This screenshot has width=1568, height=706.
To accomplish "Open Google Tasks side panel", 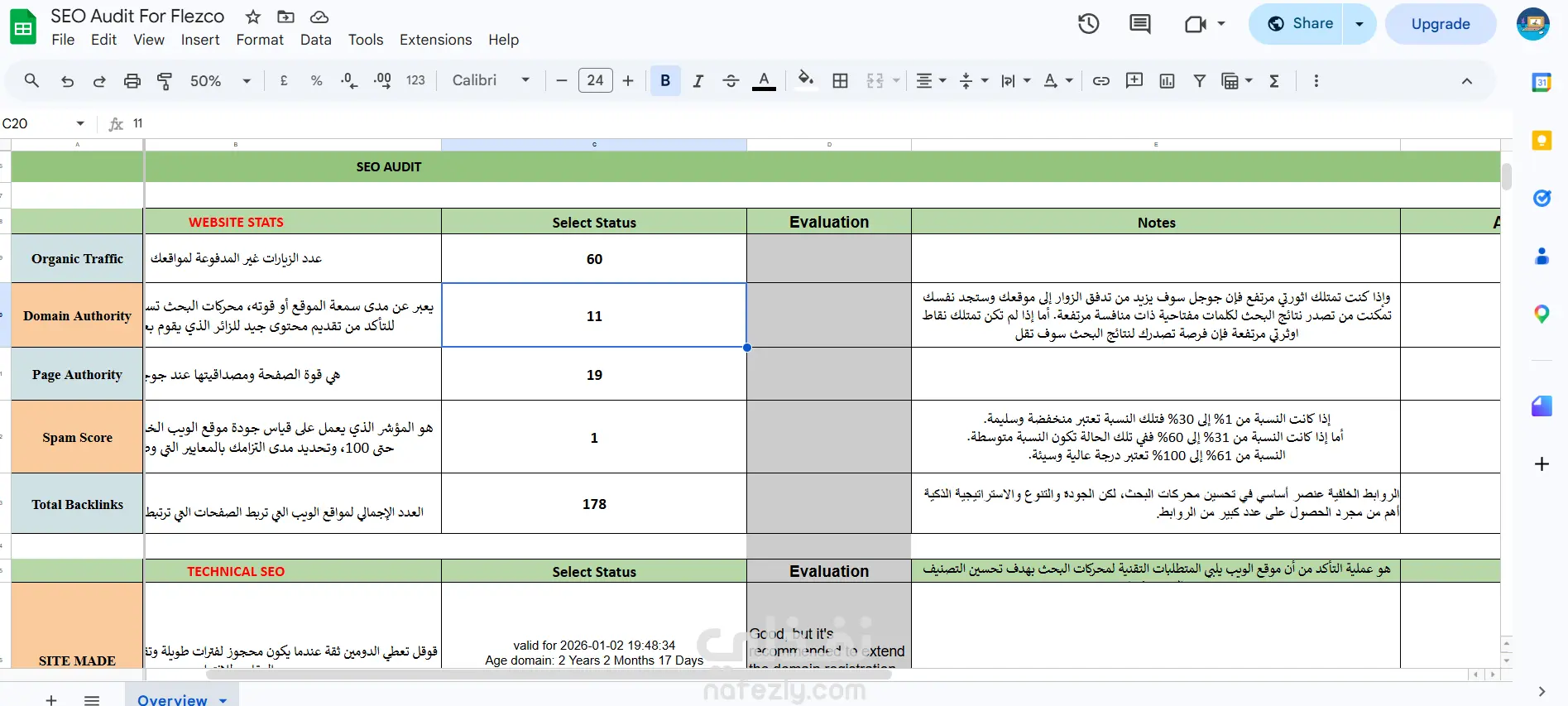I will point(1542,199).
